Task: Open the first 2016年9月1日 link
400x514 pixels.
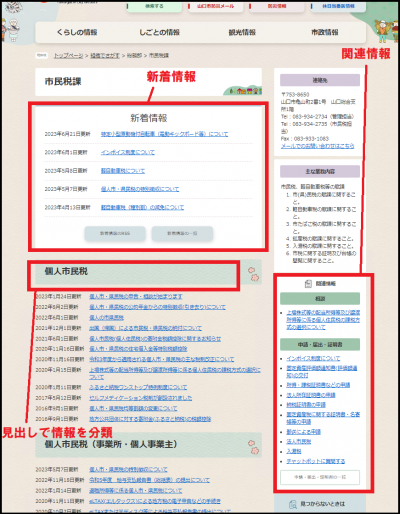Action: (133, 408)
